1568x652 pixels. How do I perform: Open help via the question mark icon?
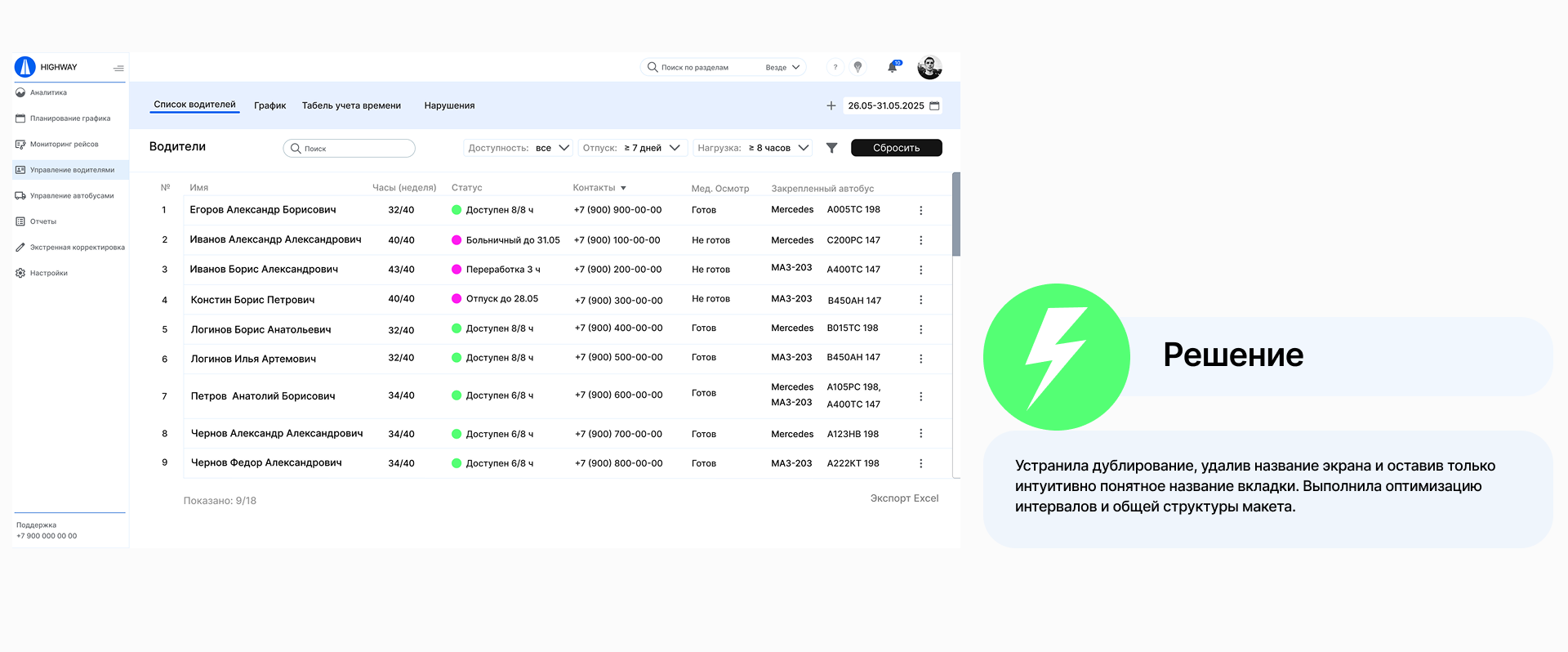click(835, 67)
